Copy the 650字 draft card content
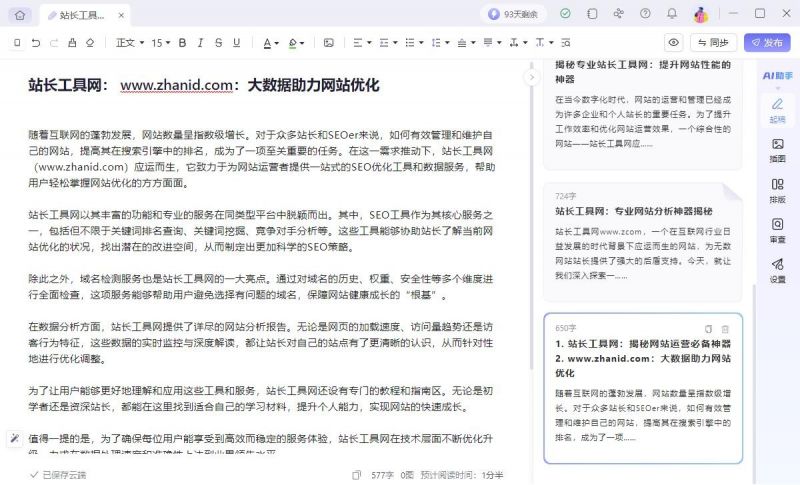800x485 pixels. pos(708,329)
